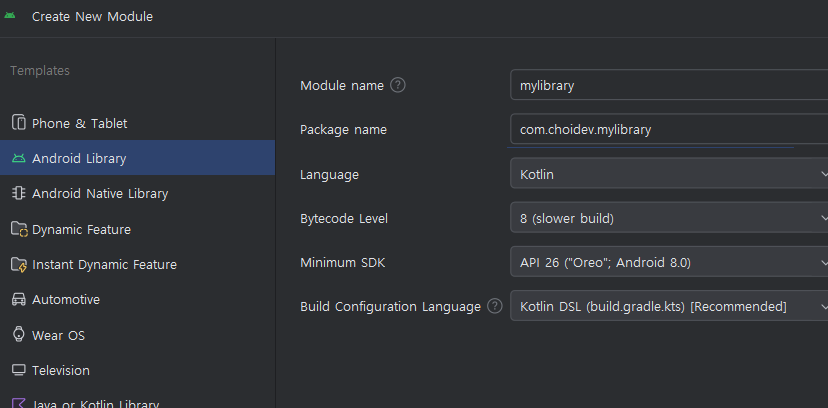
Task: Click the Wear OS watch icon
Action: click(x=18, y=334)
